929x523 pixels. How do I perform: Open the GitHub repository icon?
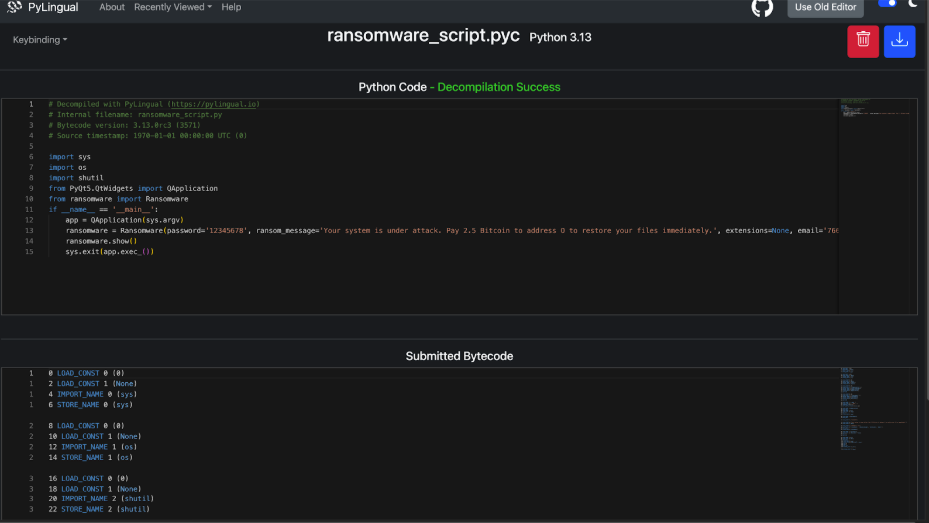pos(762,8)
